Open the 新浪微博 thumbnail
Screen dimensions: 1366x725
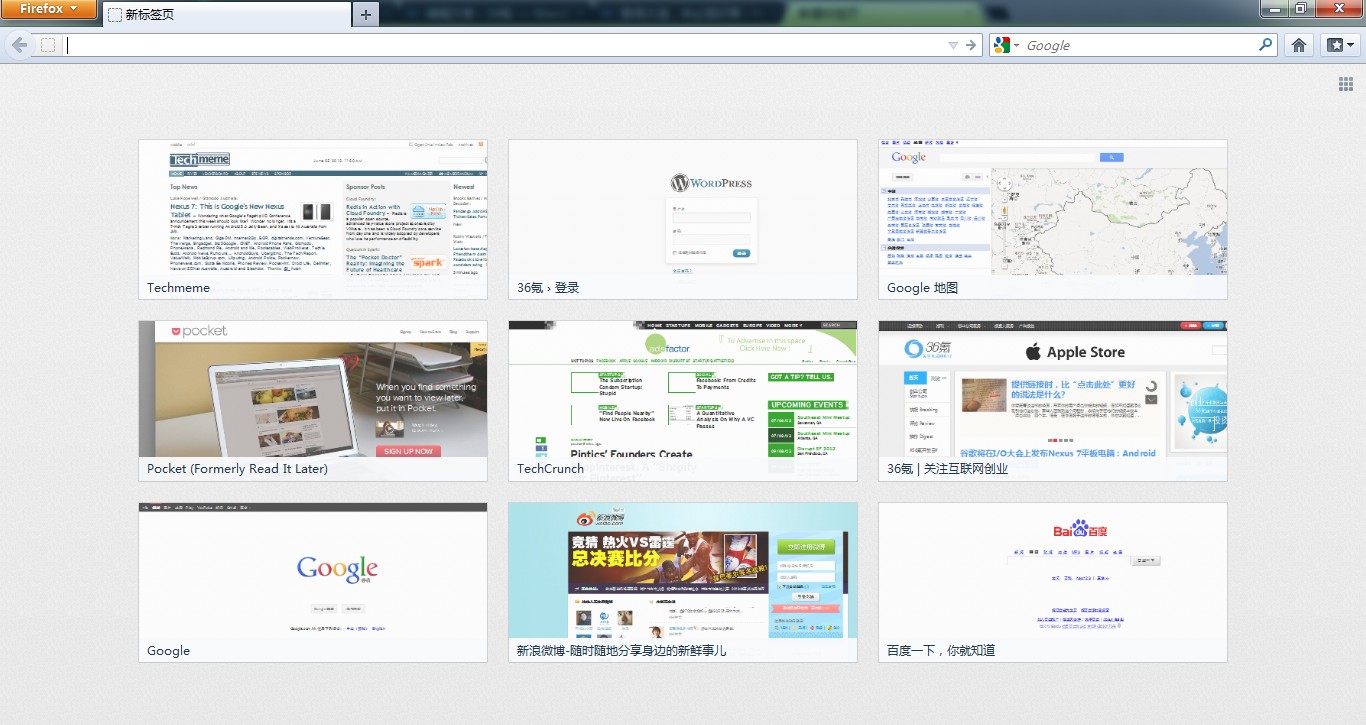tap(683, 582)
